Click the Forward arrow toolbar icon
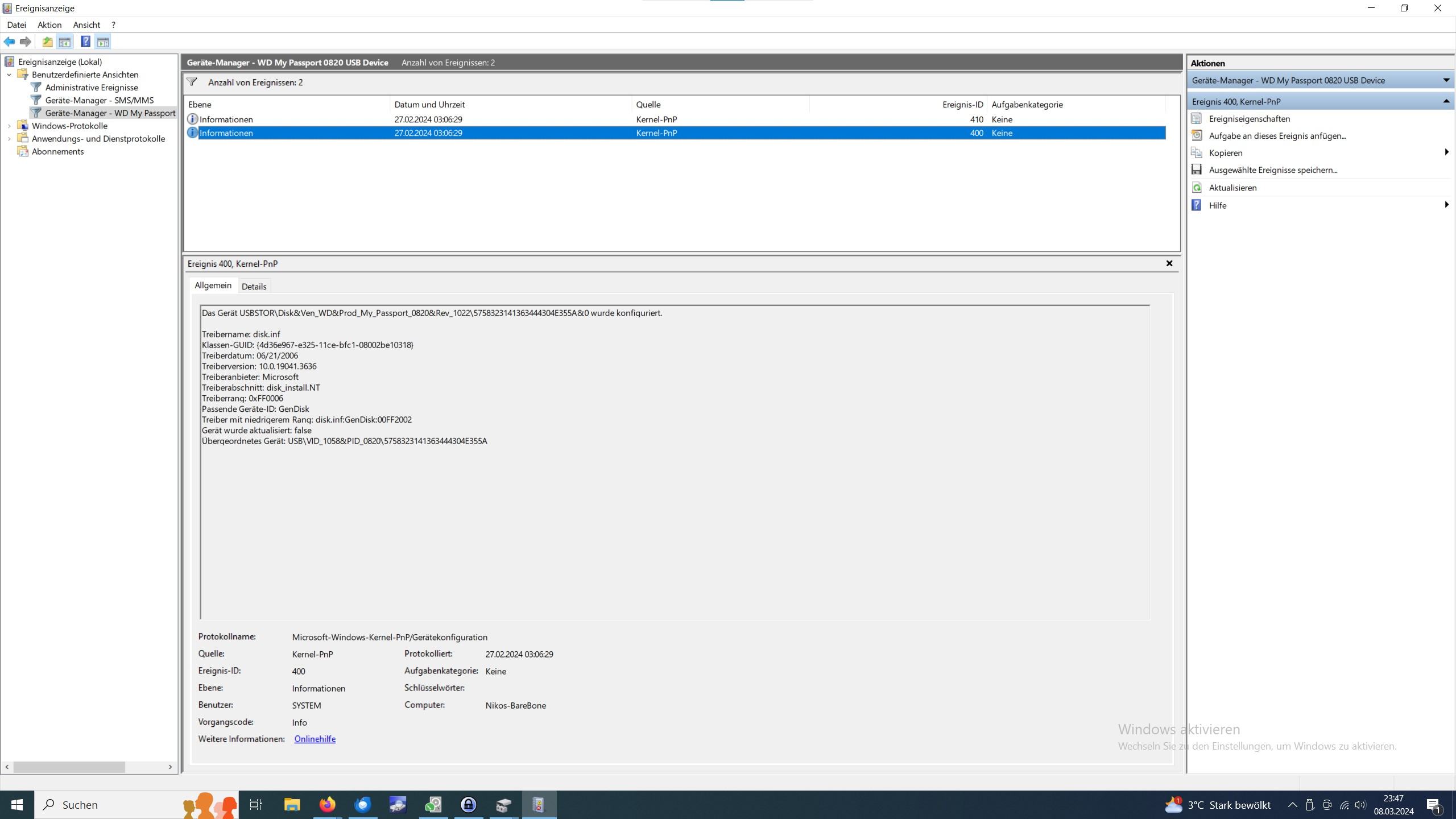Image resolution: width=1456 pixels, height=819 pixels. pos(26,42)
